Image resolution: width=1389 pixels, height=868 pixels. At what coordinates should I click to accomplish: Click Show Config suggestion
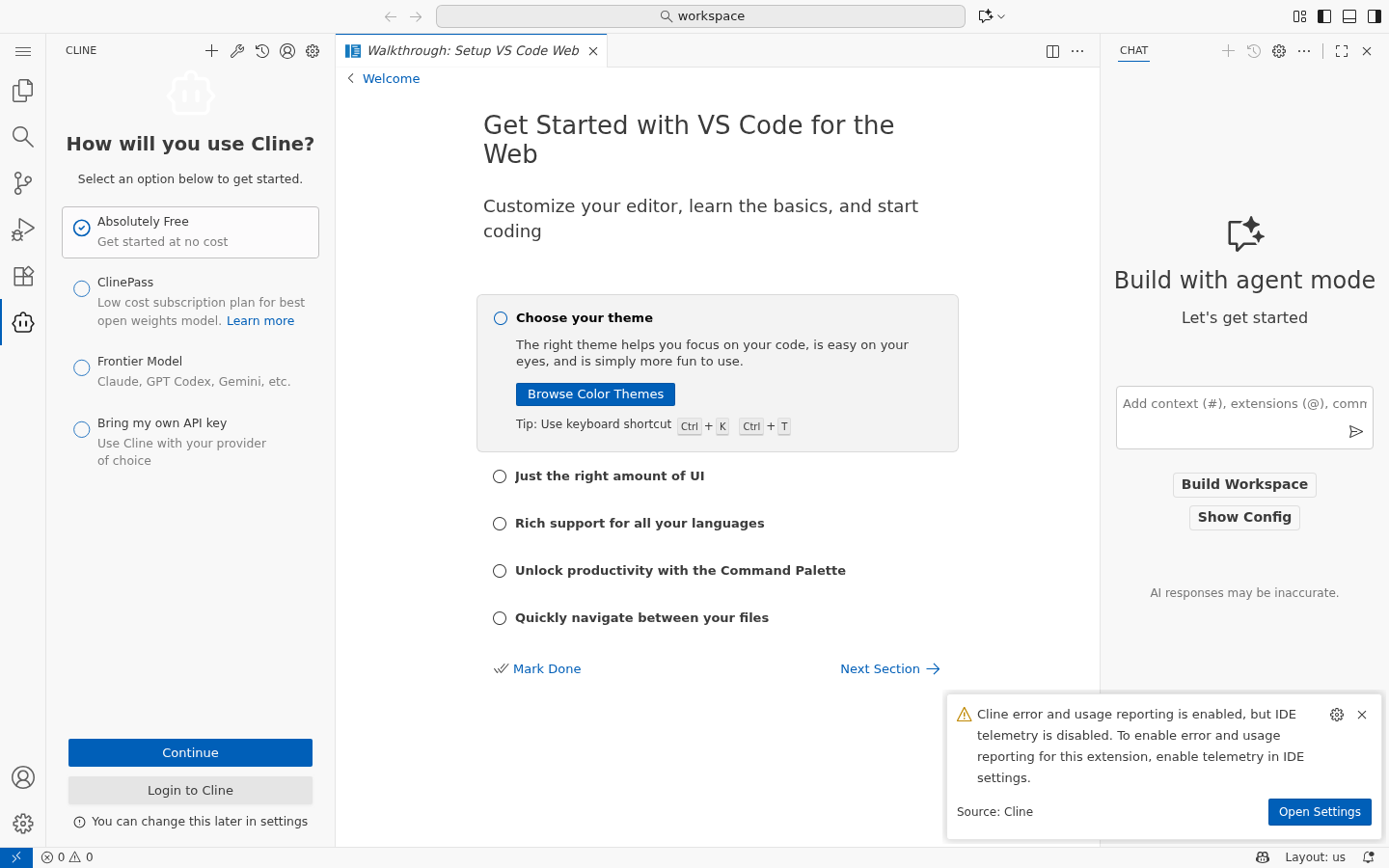1244,518
